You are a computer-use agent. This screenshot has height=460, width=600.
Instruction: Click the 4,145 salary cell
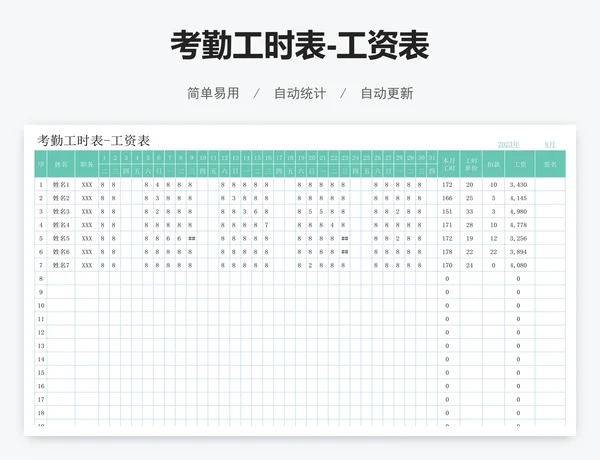pyautogui.click(x=518, y=198)
